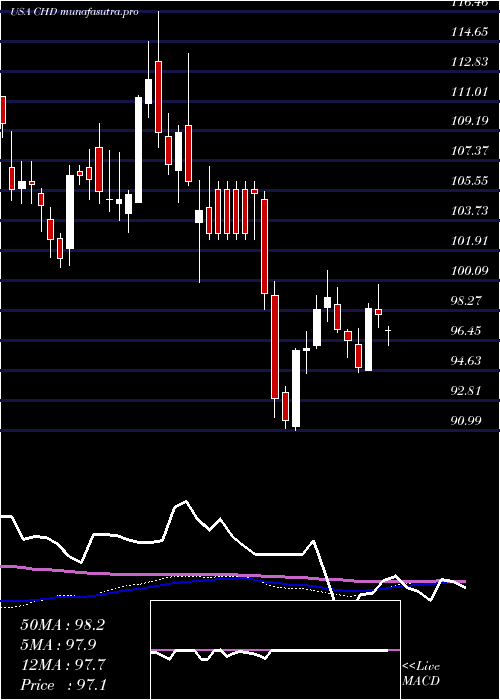Select the 114.65 price axis label

tap(470, 32)
